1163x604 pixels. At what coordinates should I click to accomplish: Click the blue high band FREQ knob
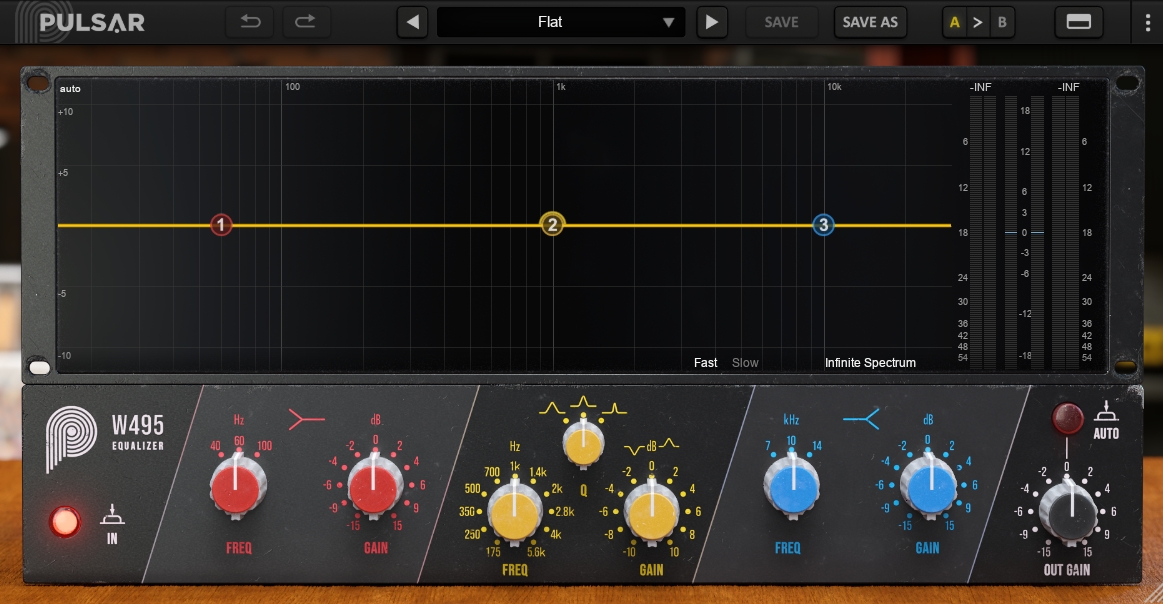[792, 486]
